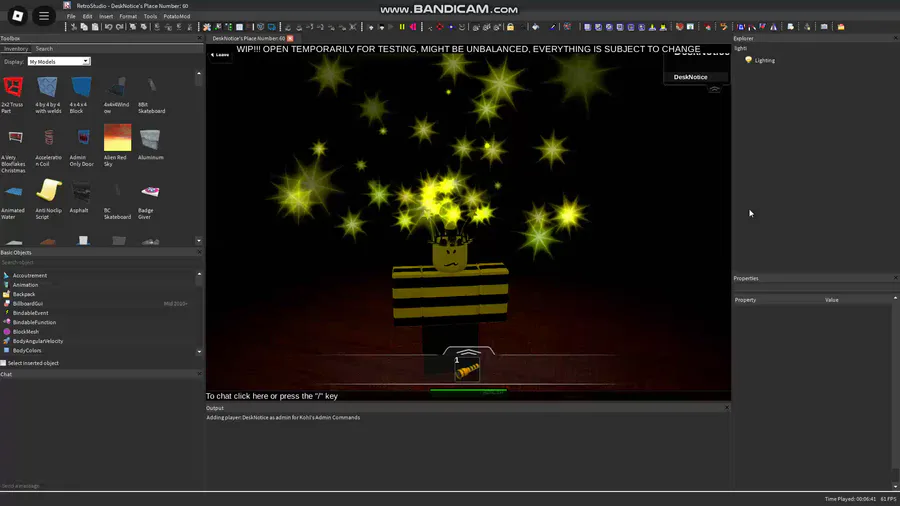Toggle the Select inserted object checkbox
Image resolution: width=900 pixels, height=506 pixels.
pyautogui.click(x=3, y=363)
